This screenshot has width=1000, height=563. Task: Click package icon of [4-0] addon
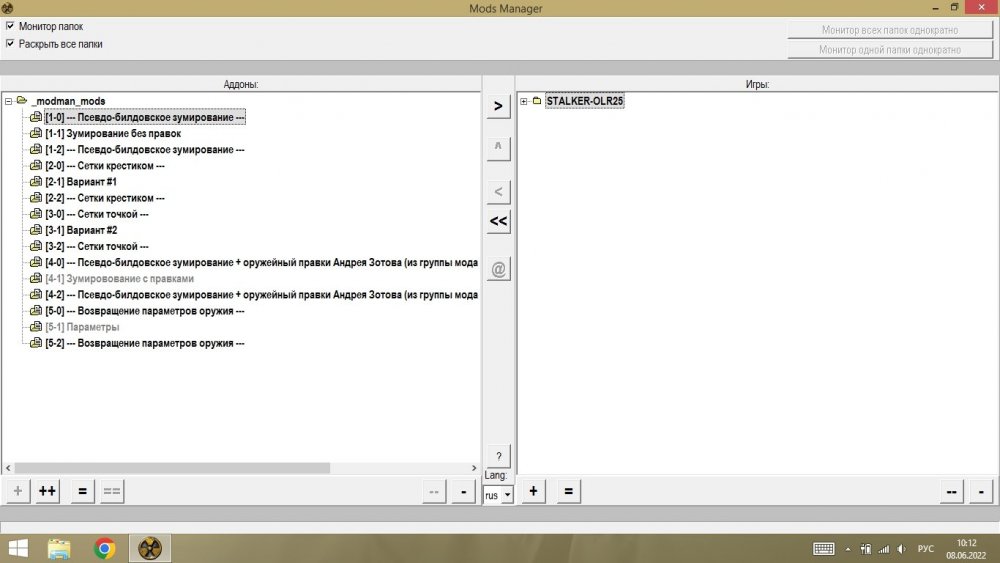point(36,262)
